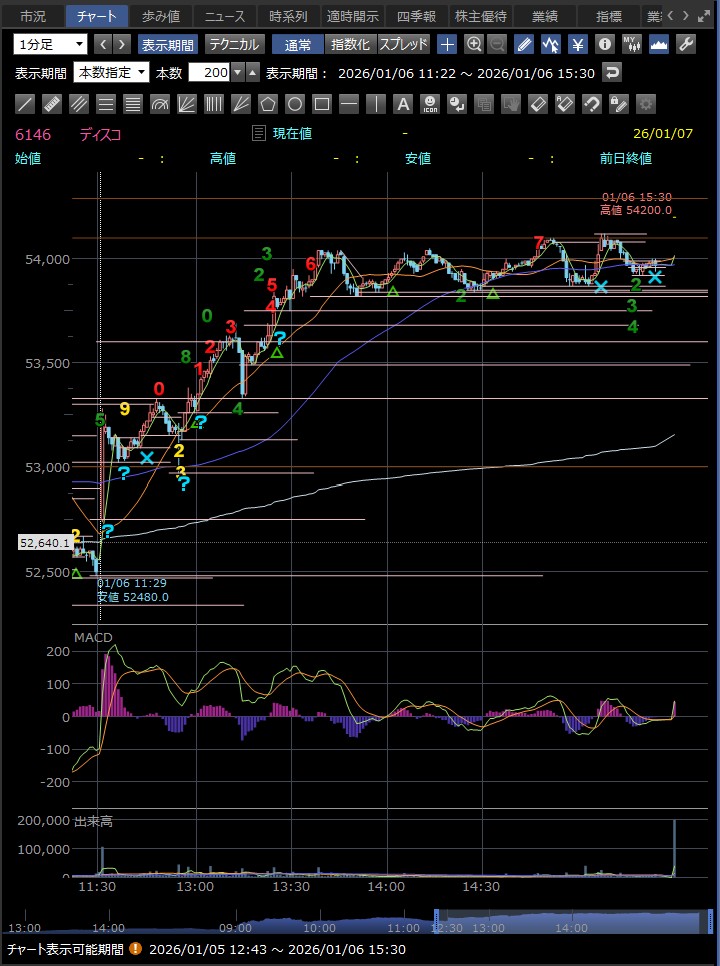Click the yen symbol toolbar icon
This screenshot has height=966, width=720.
pyautogui.click(x=578, y=44)
